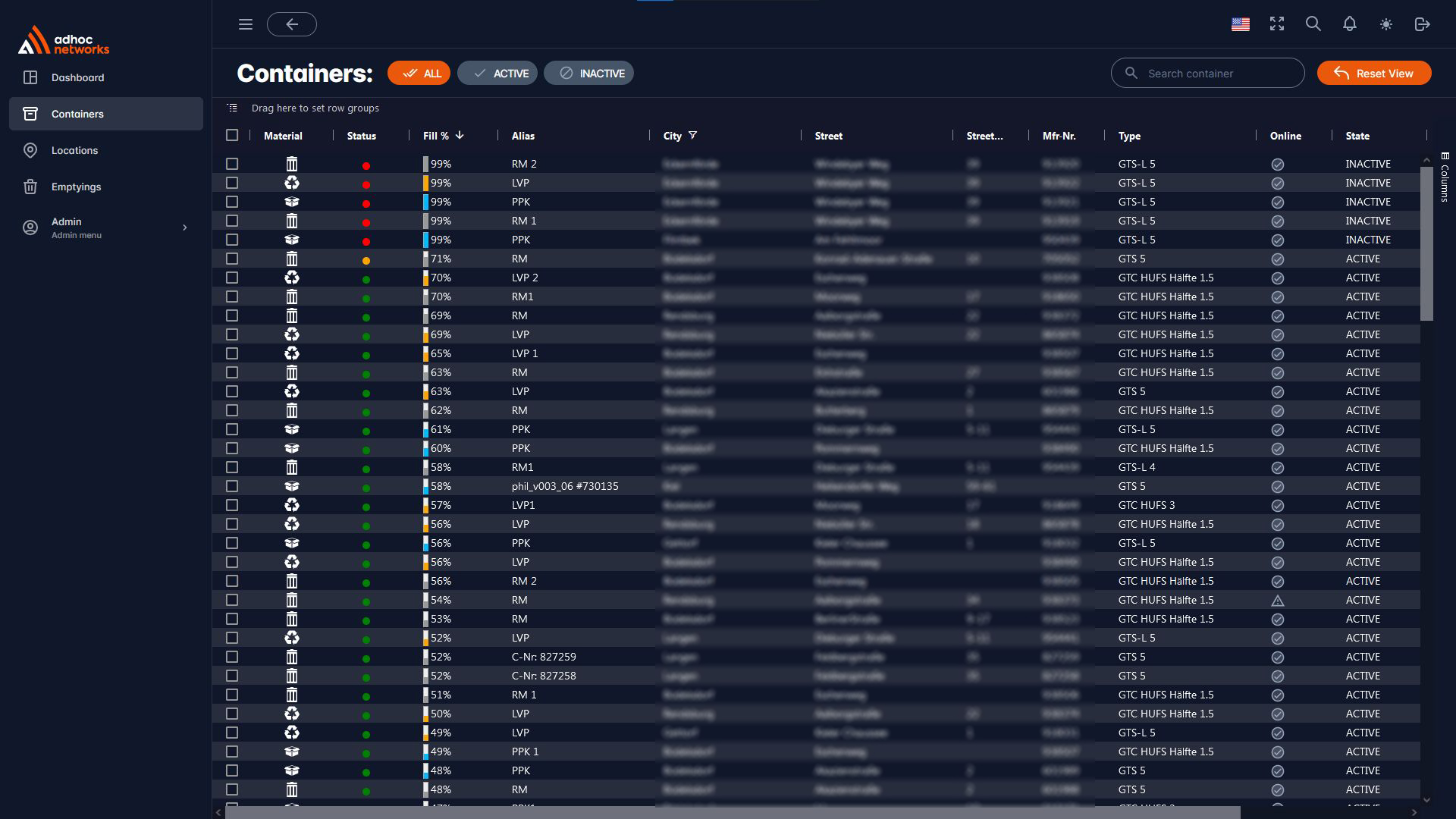Open the Columns side panel
This screenshot has width=1456, height=819.
click(1445, 177)
